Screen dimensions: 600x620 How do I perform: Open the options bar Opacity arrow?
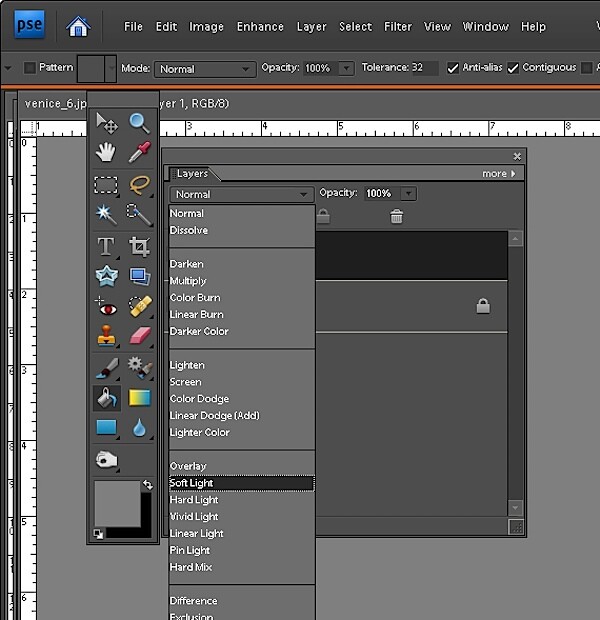pos(346,68)
